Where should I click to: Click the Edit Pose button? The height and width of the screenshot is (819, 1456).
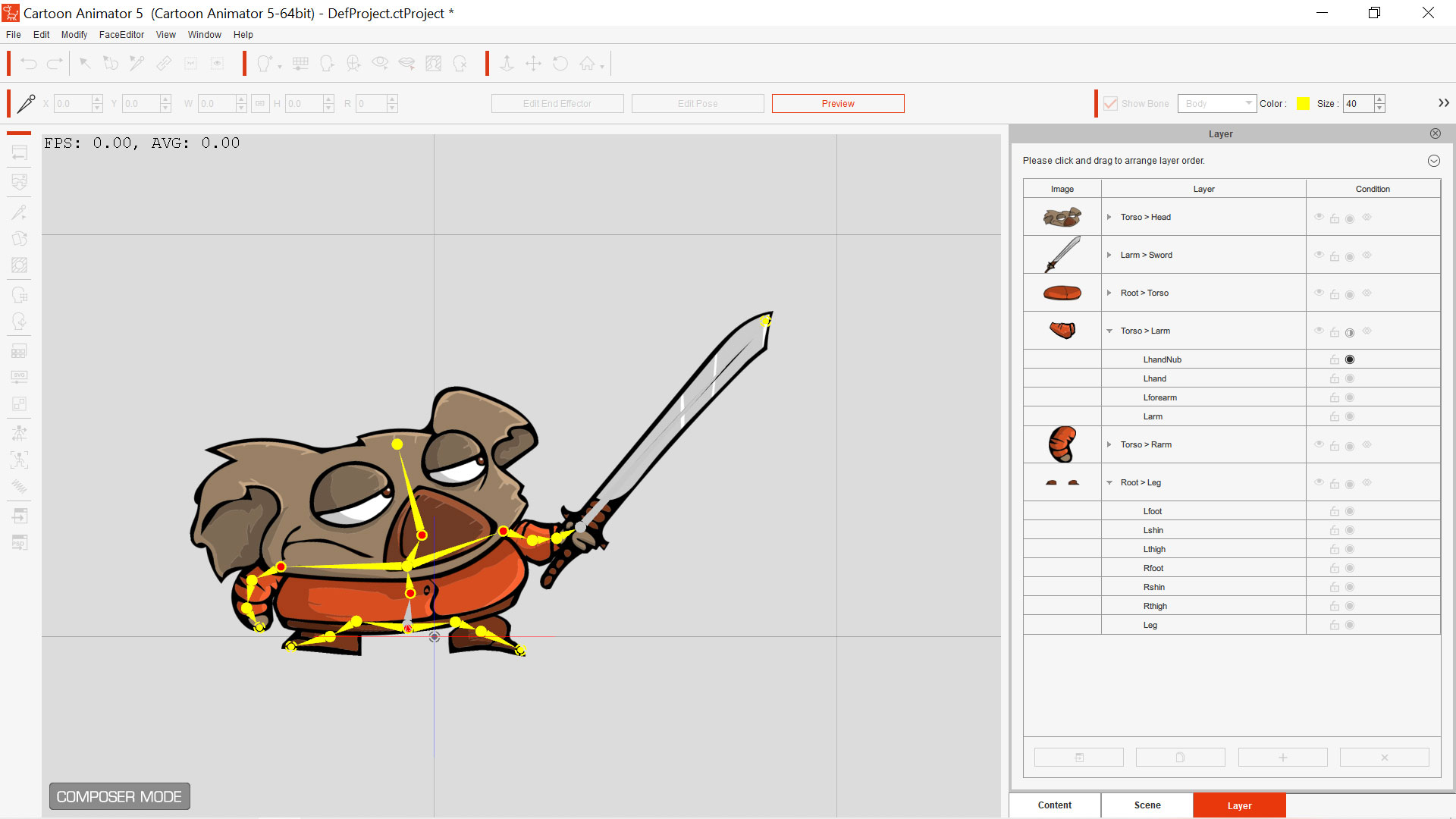pyautogui.click(x=698, y=103)
